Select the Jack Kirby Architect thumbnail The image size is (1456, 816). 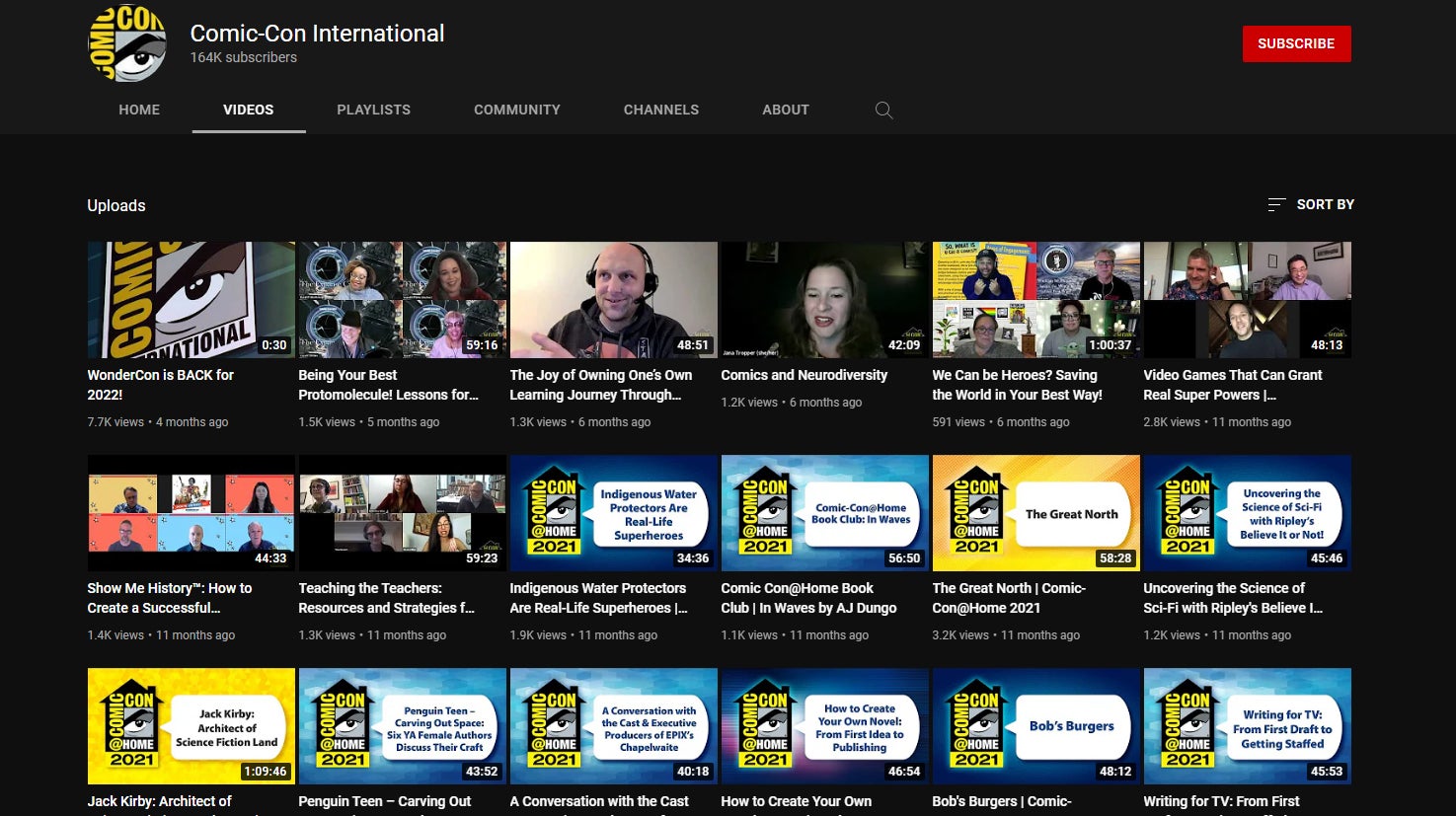pos(191,726)
